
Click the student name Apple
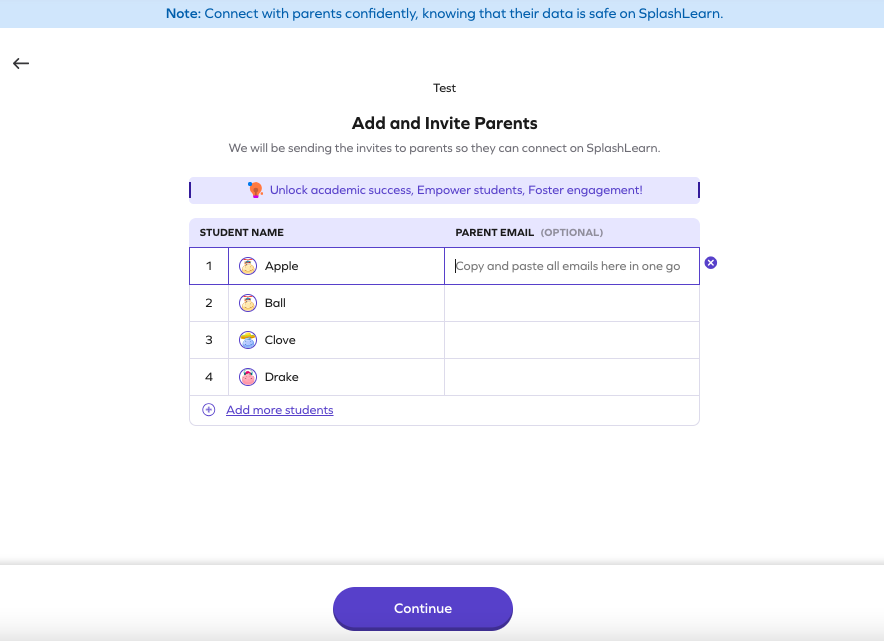click(x=283, y=266)
